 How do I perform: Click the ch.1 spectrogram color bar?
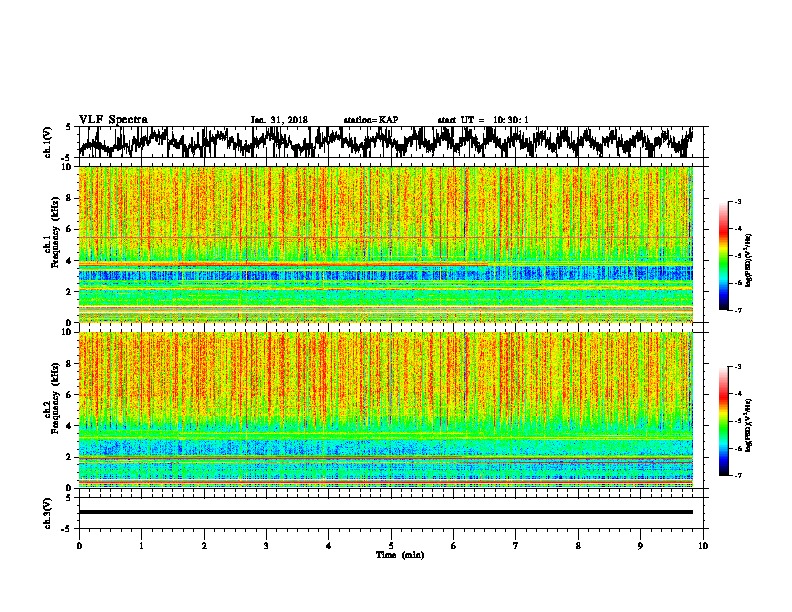point(724,256)
